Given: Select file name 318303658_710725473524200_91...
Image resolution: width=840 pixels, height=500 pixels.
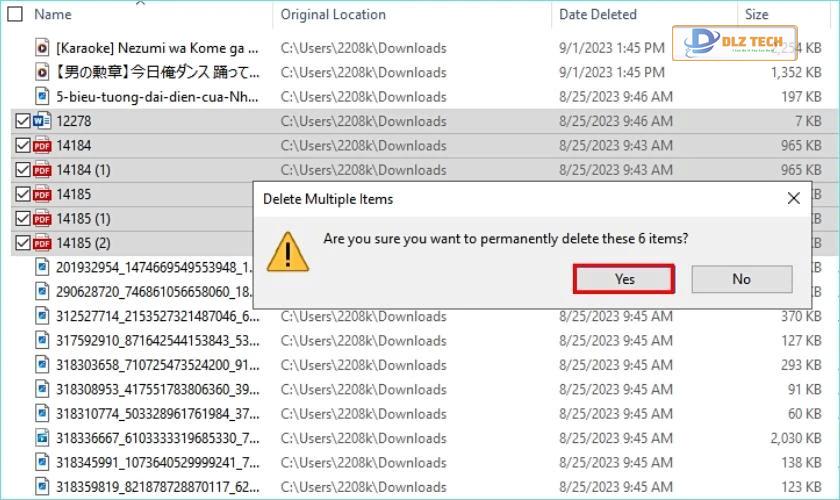Looking at the screenshot, I should 158,365.
